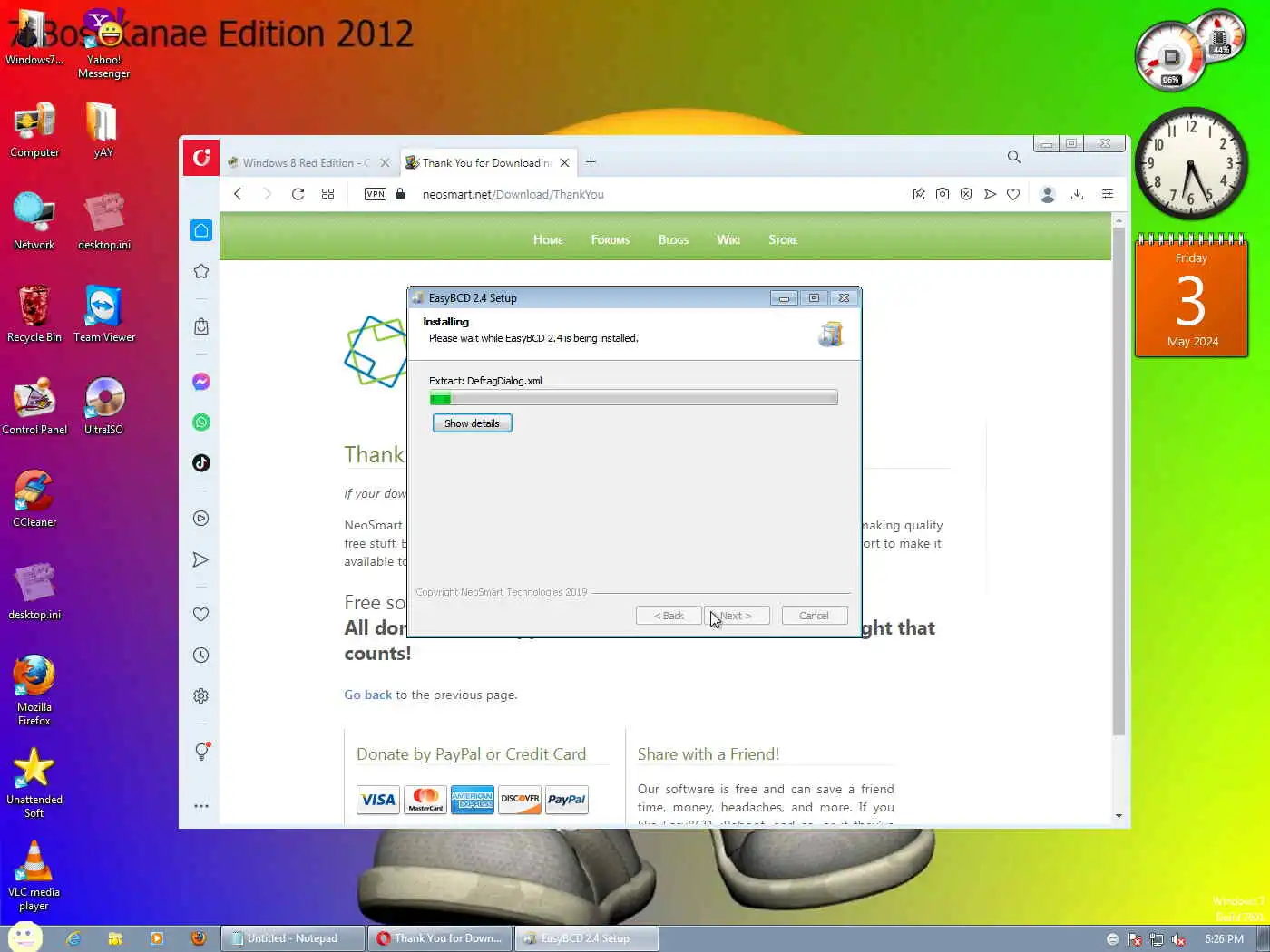Switch to Untitled - Notepad taskbar button
This screenshot has width=1270, height=952.
point(293,938)
